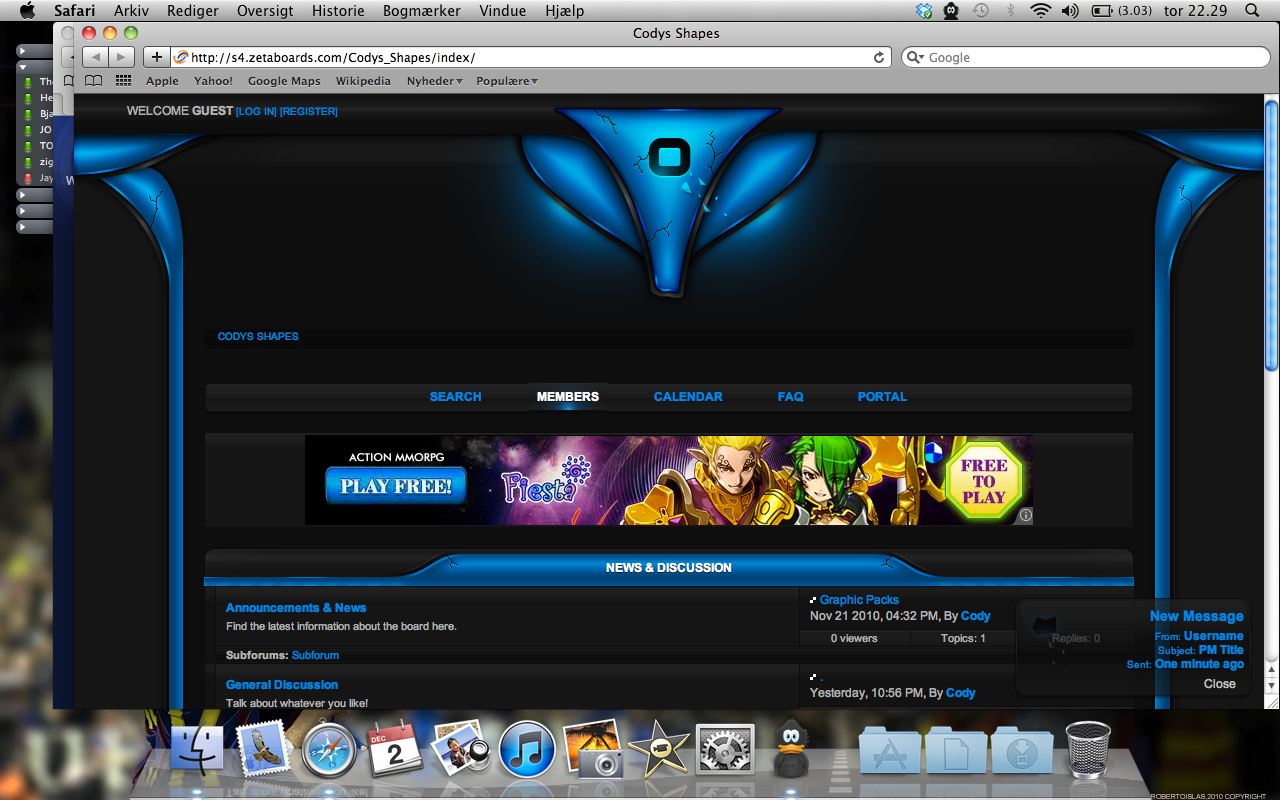1280x800 pixels.
Task: Open the Historie menu
Action: click(338, 11)
